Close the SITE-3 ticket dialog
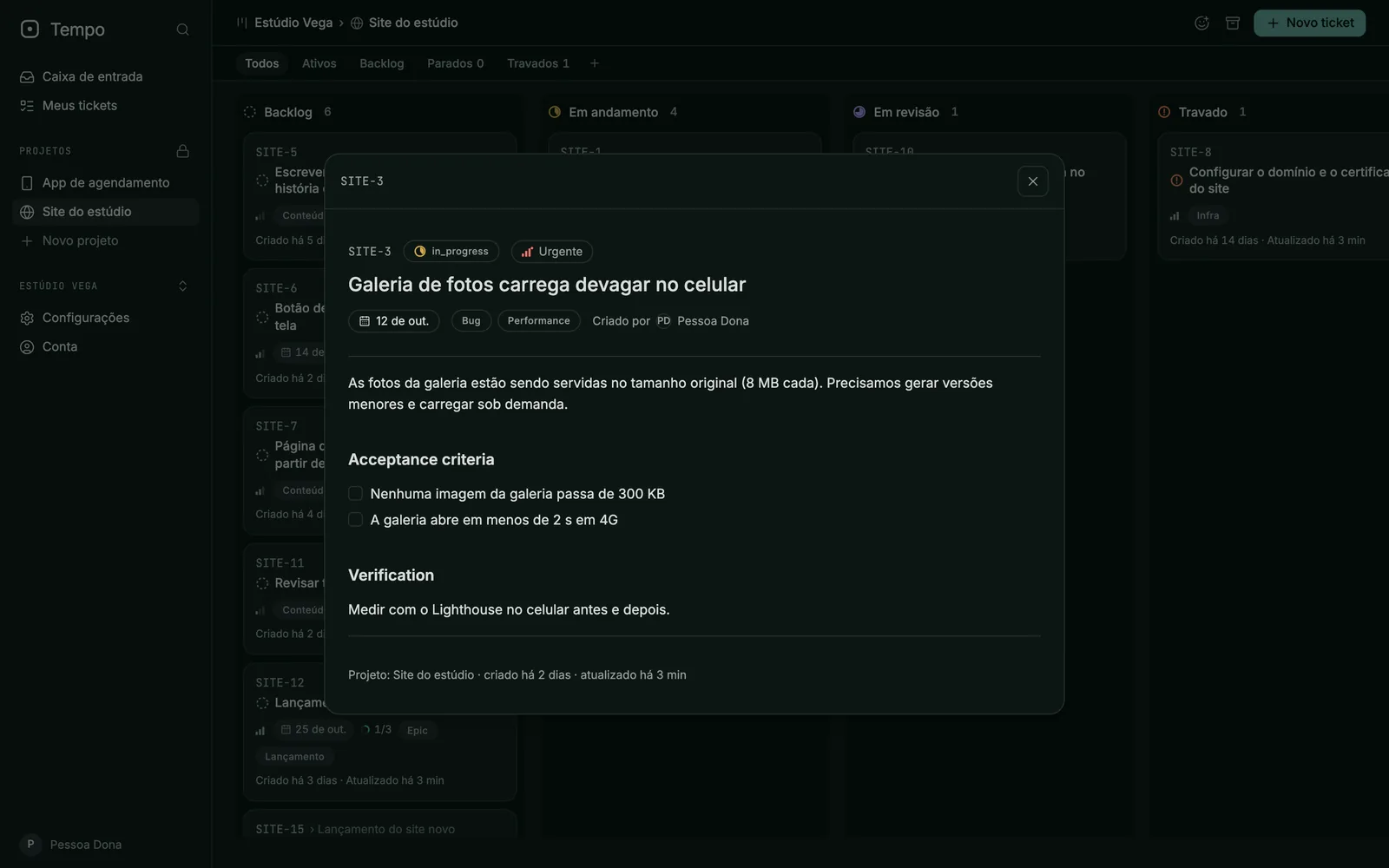1389x868 pixels. (x=1033, y=181)
